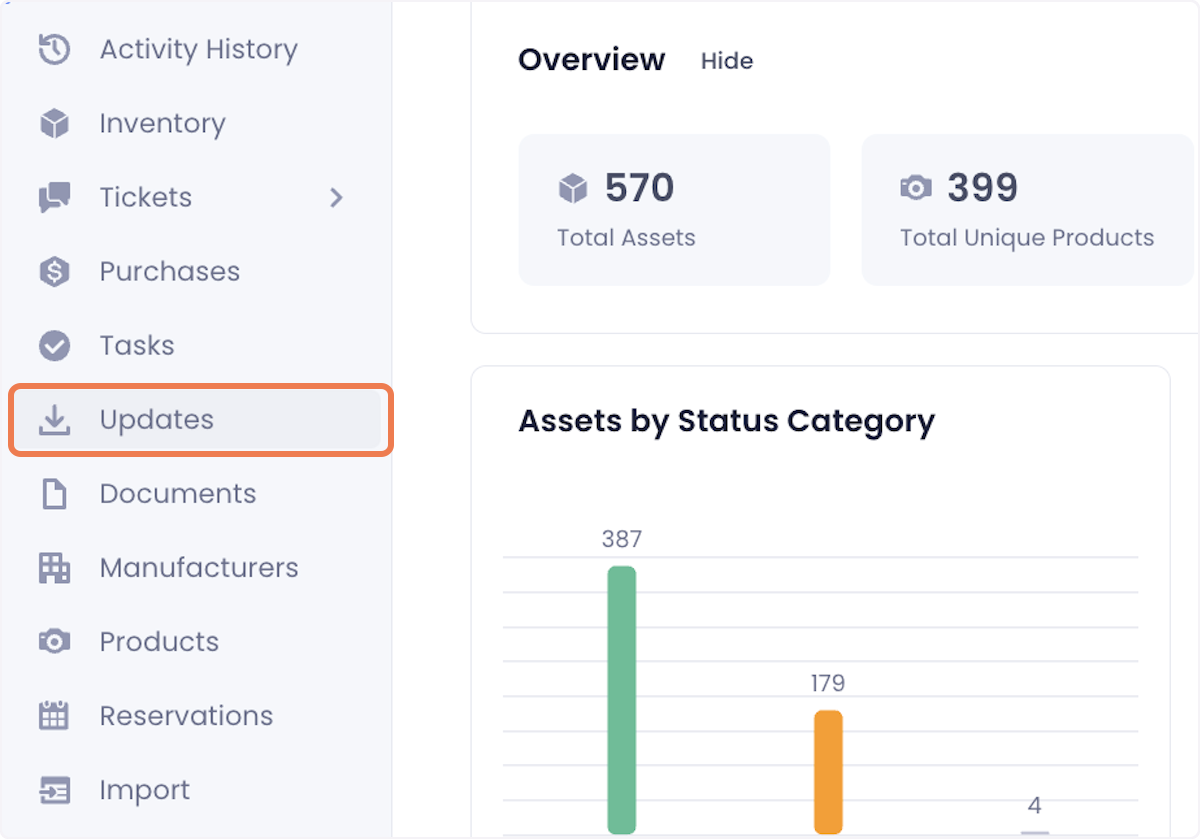
Task: Click the Import arrow icon
Action: click(54, 790)
